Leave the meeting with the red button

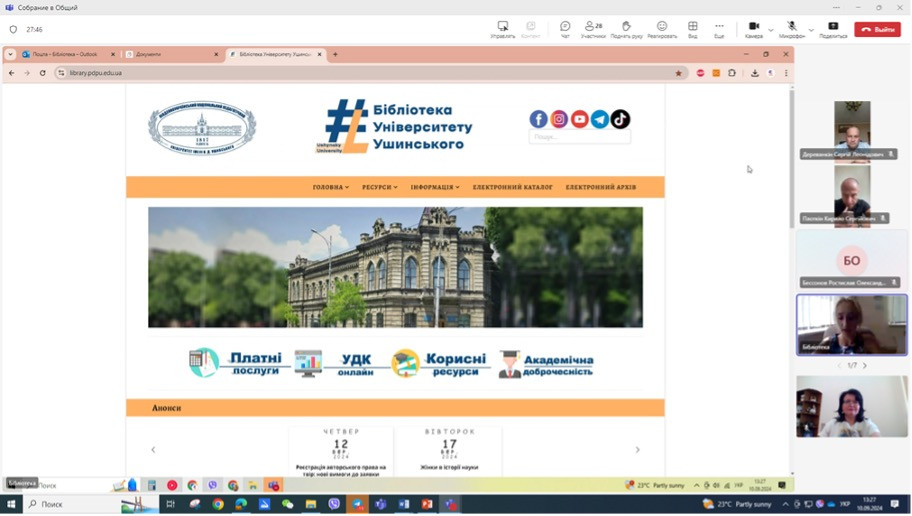click(x=877, y=29)
